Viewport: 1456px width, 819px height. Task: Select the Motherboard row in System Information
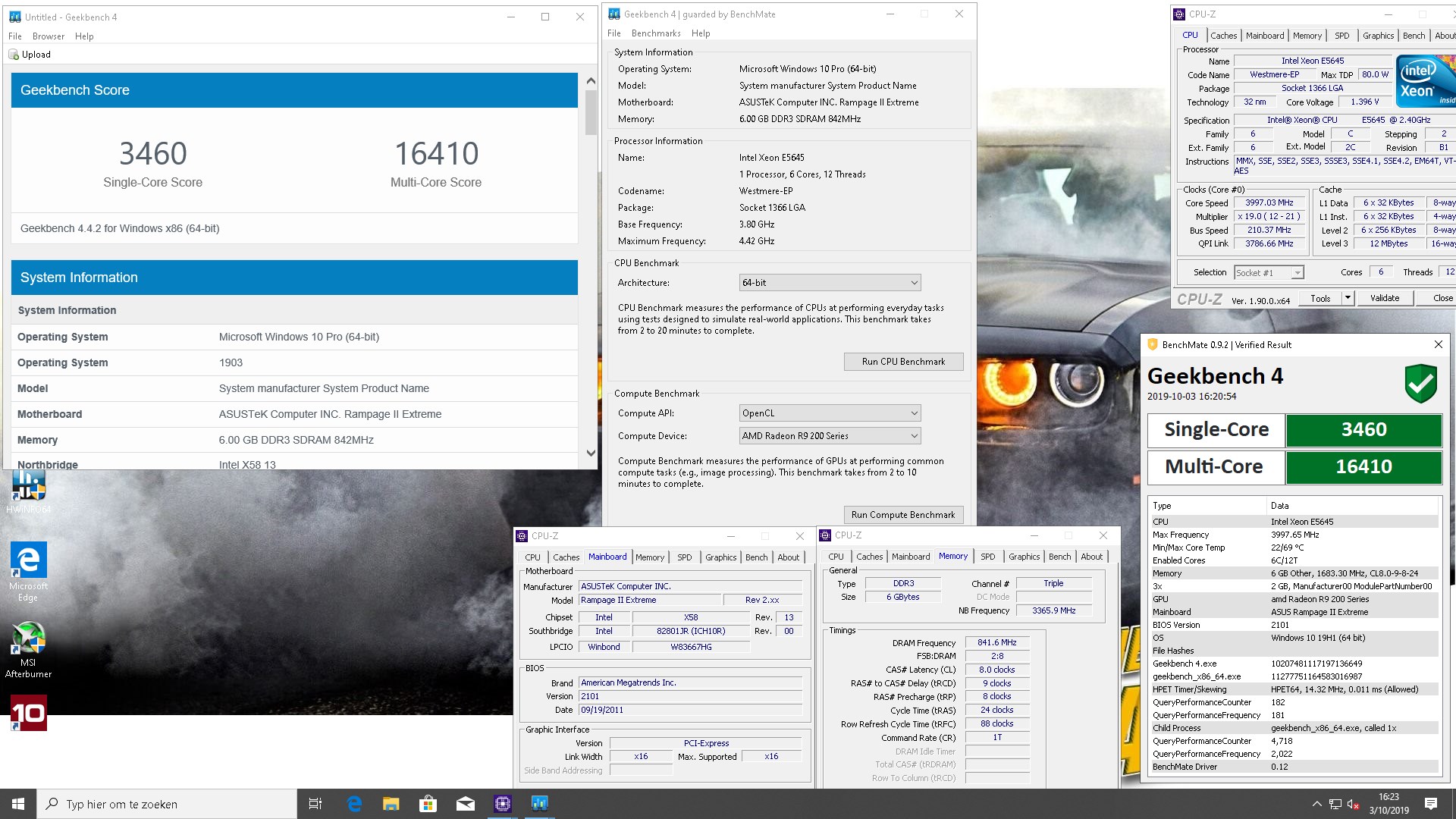[294, 414]
